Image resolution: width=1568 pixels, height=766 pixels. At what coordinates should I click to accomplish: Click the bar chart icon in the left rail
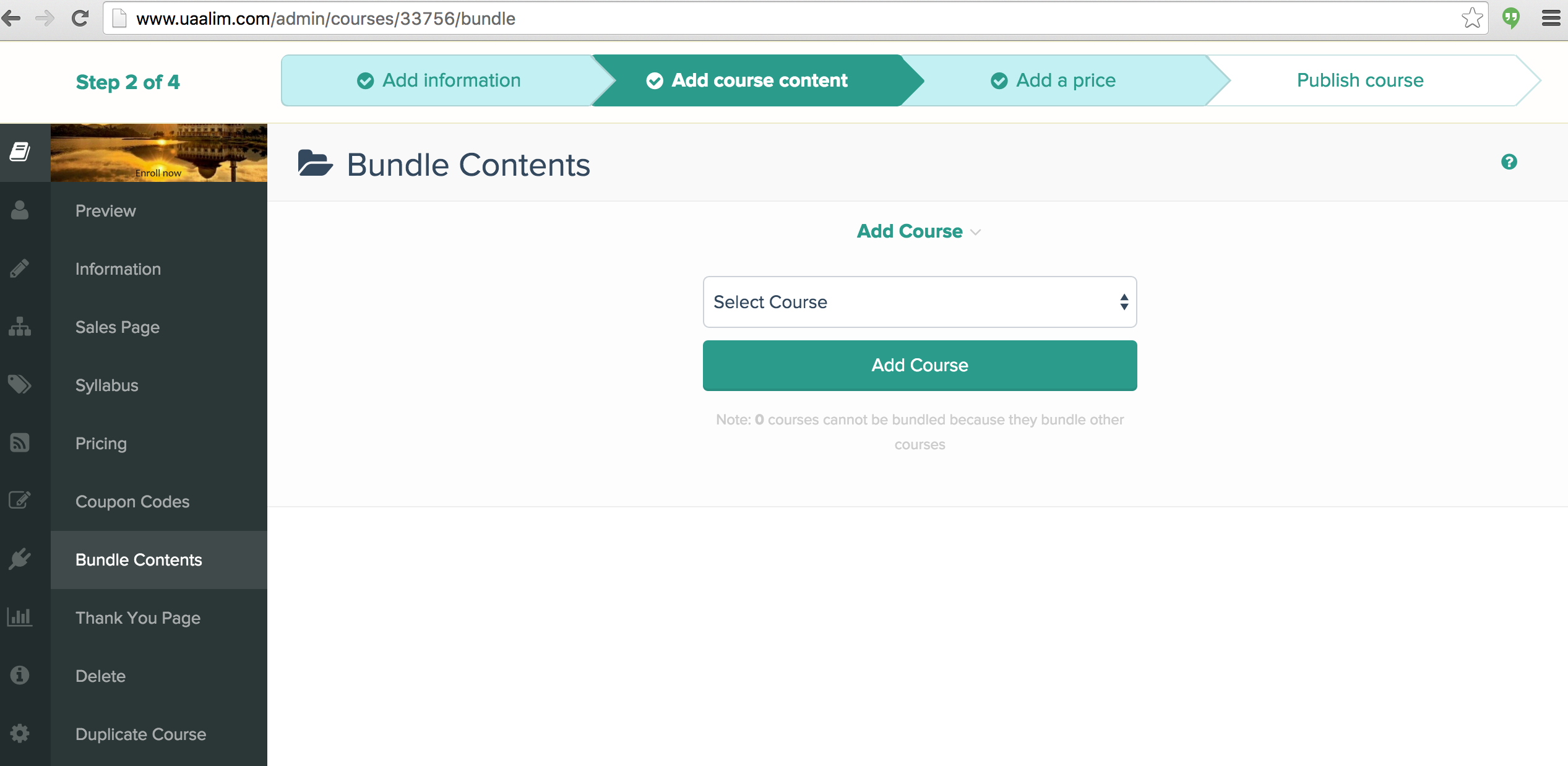20,617
